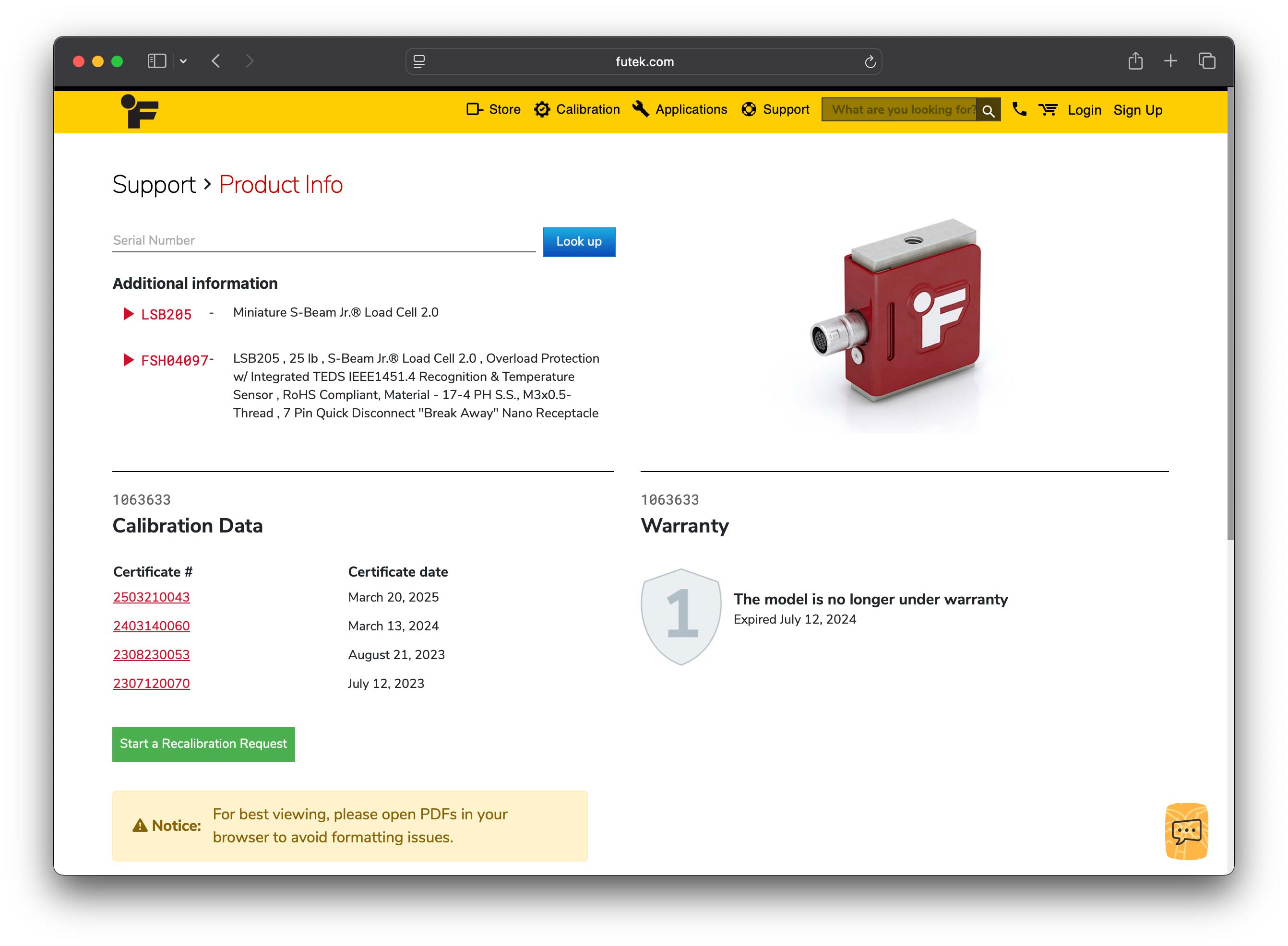Show tab overview icon
Image resolution: width=1288 pixels, height=946 pixels.
pyautogui.click(x=1207, y=61)
